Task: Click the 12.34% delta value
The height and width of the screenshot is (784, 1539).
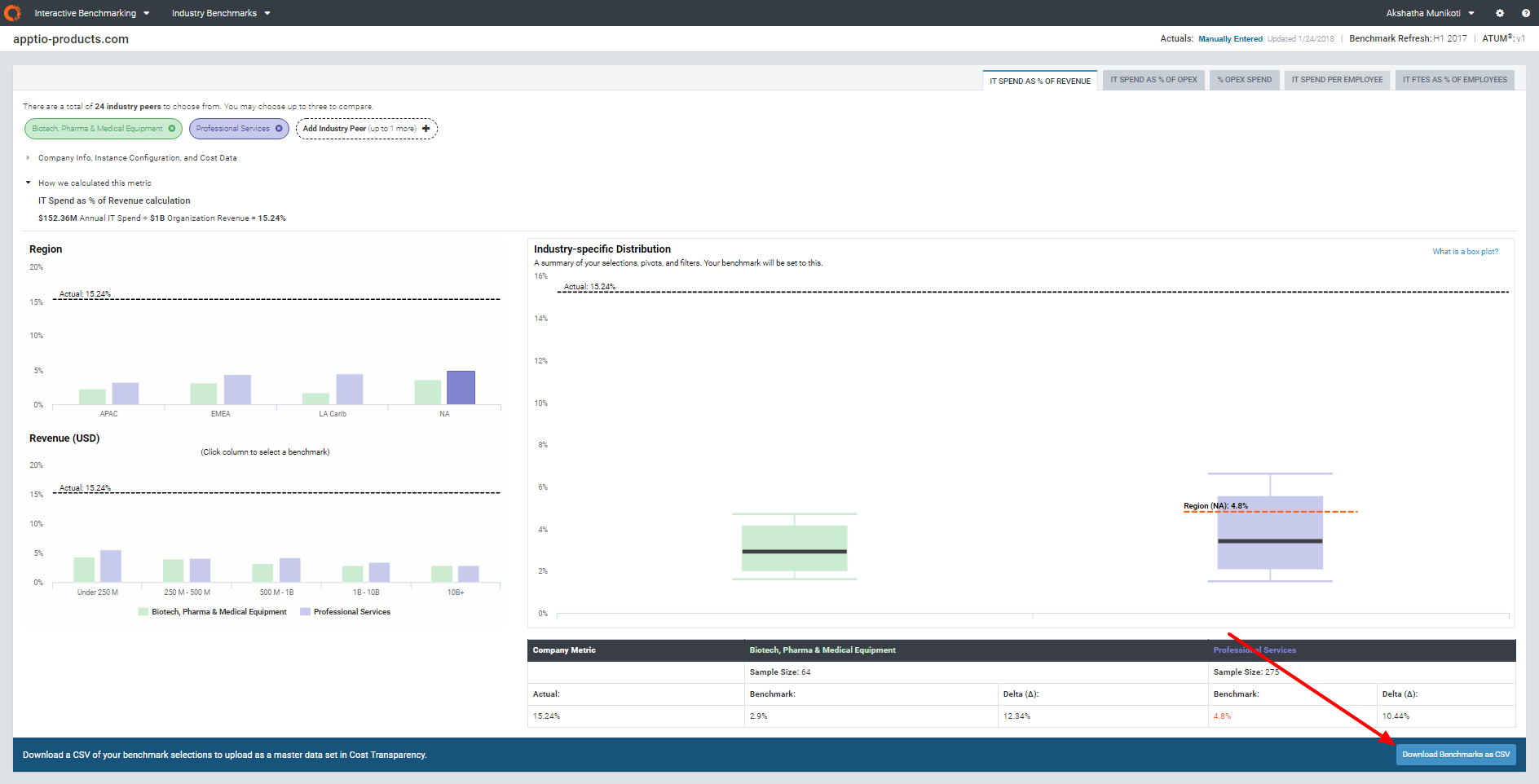Action: tap(1016, 716)
